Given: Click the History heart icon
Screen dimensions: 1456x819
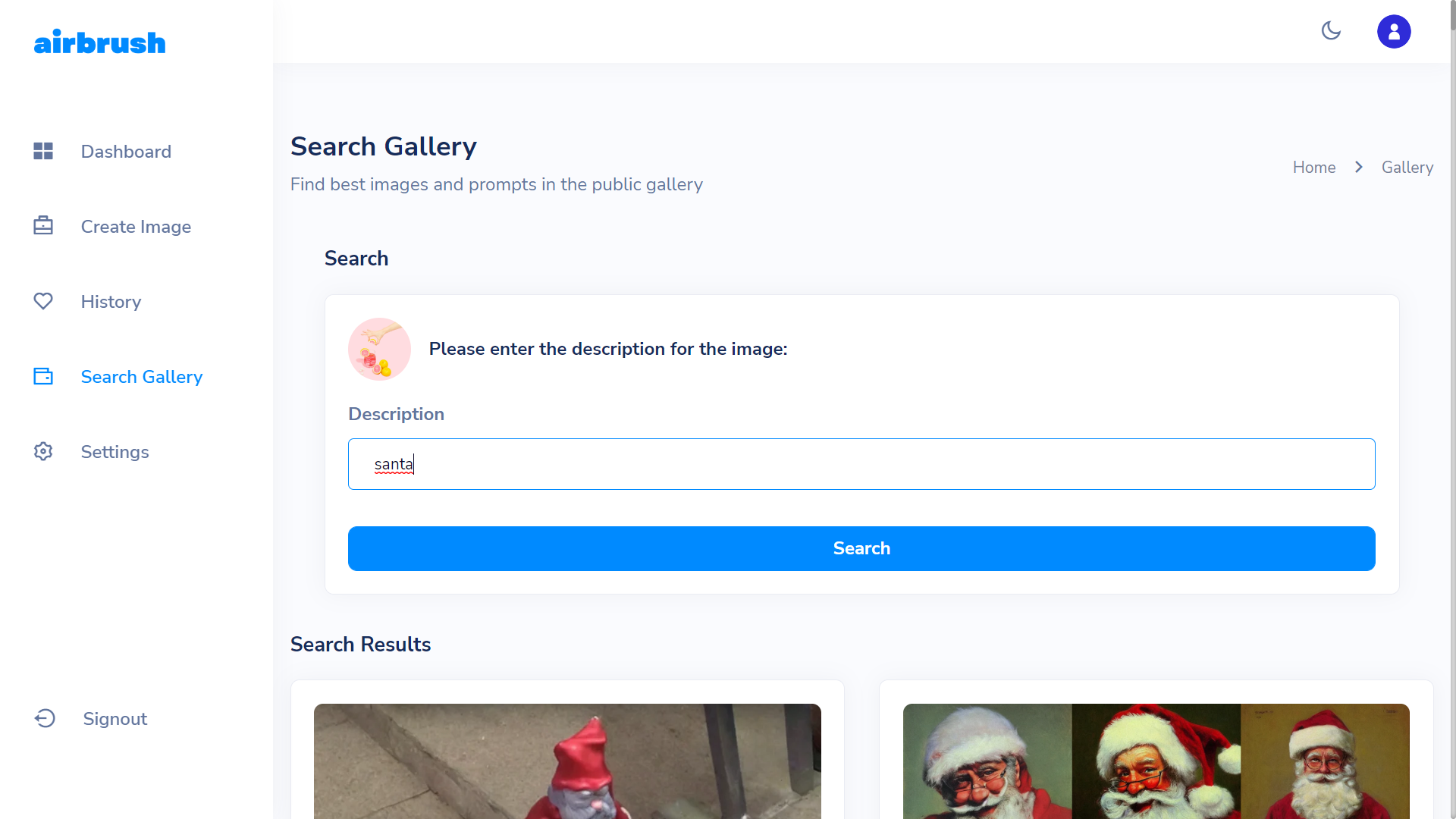Looking at the screenshot, I should 43,301.
